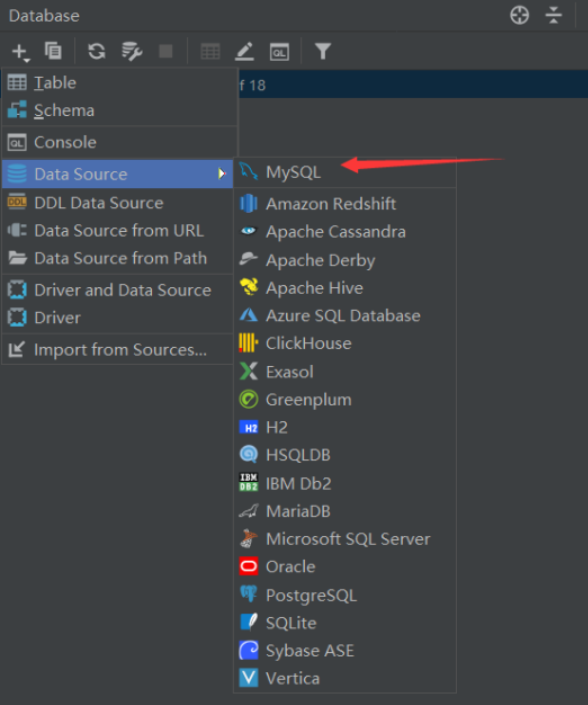Click the Edit Source pencil icon
Screen dimensions: 588x705
pos(245,51)
